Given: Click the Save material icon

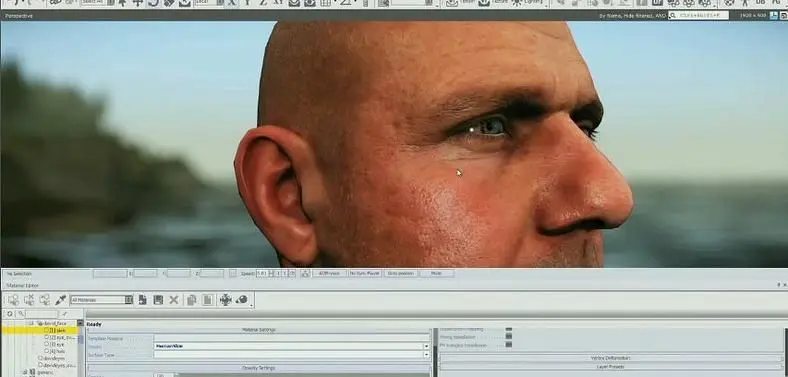Looking at the screenshot, I should 158,300.
